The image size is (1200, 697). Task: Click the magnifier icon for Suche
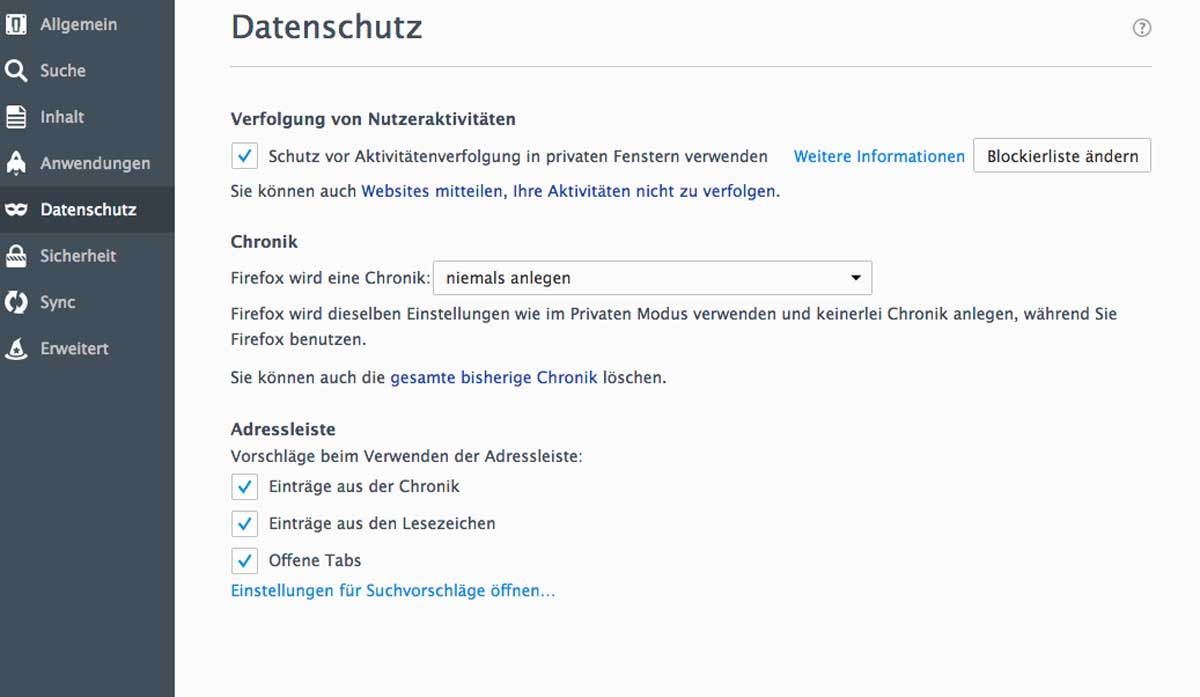pyautogui.click(x=16, y=71)
